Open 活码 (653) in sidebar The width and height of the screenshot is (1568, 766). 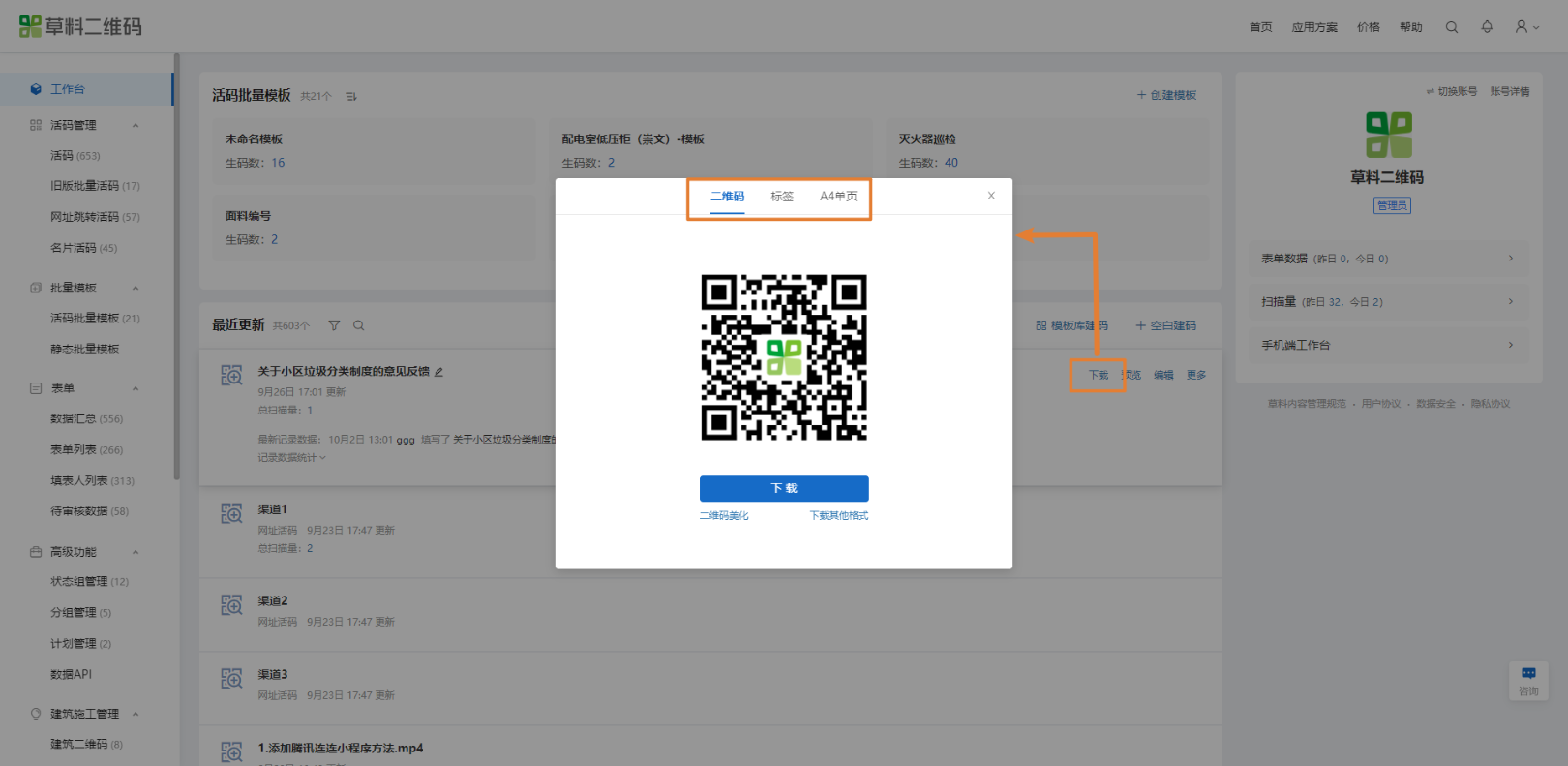(x=75, y=155)
